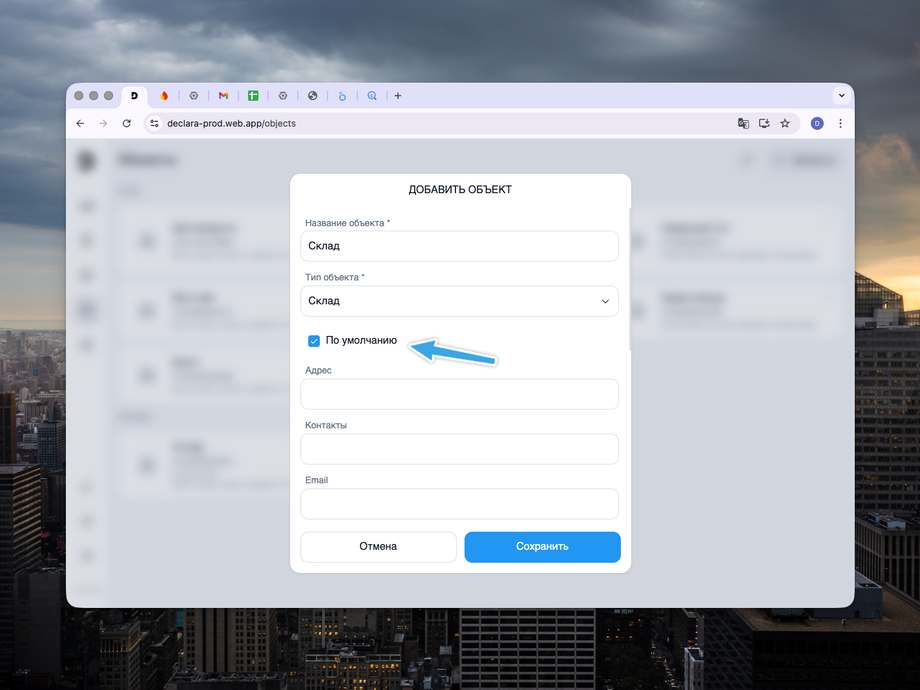Viewport: 920px width, 690px height.
Task: Open site information icon in address bar
Action: coord(154,123)
